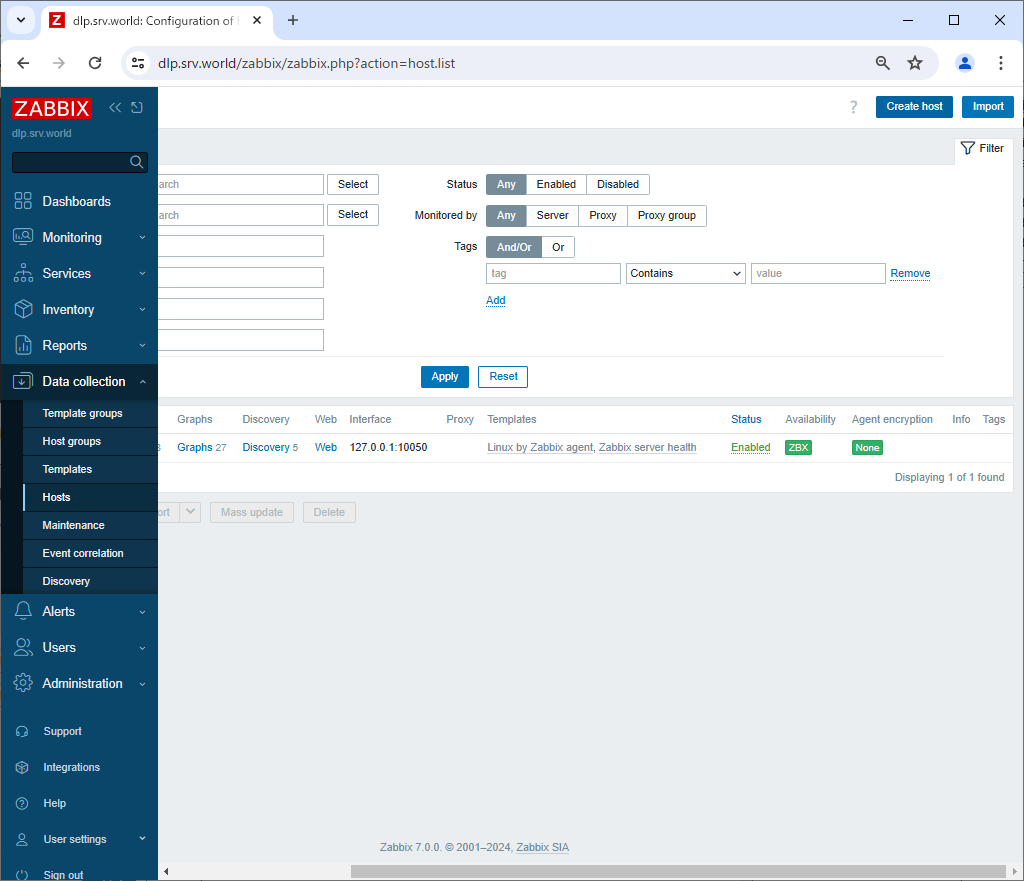Click the Filter funnel icon
The width and height of the screenshot is (1024, 881).
(968, 148)
